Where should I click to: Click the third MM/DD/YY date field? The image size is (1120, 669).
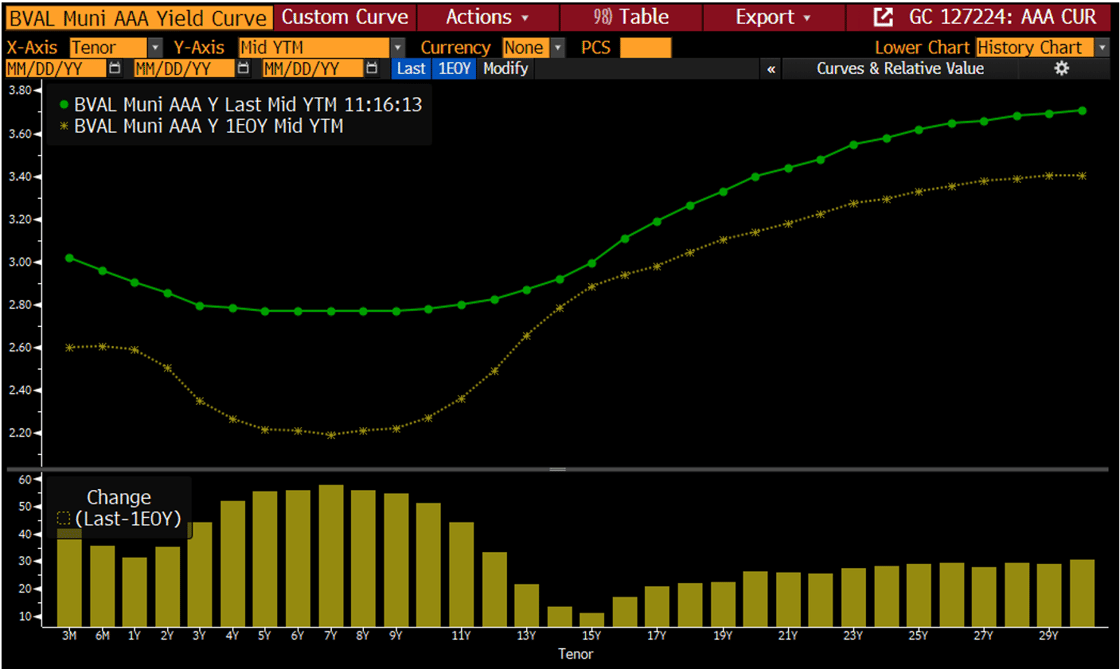[313, 69]
